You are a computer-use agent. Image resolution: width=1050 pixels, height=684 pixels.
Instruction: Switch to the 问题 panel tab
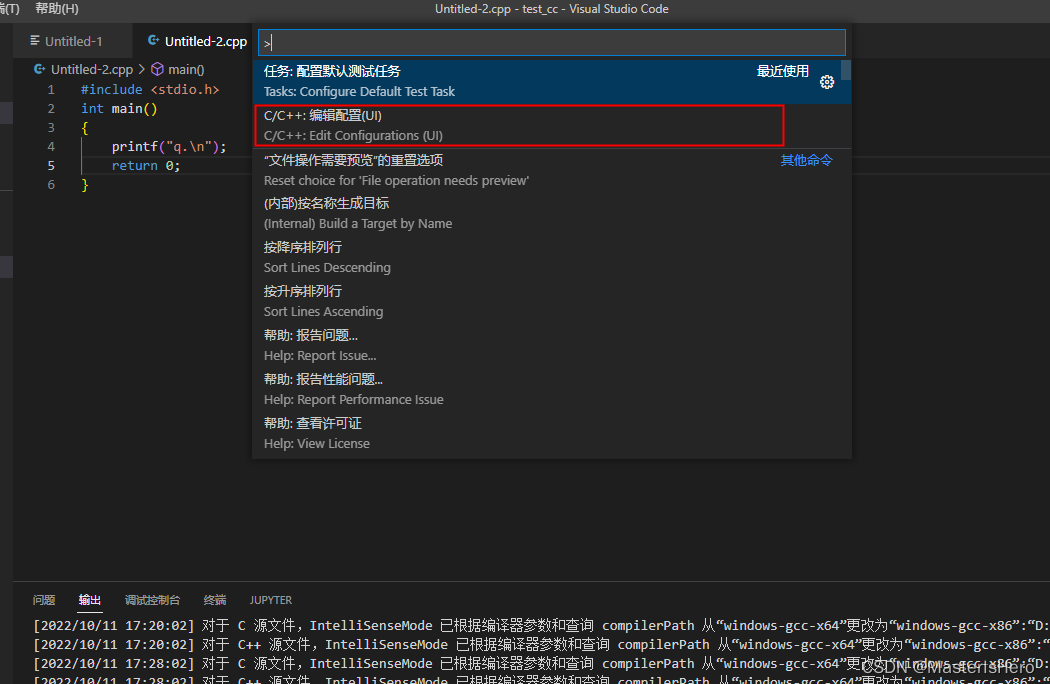[x=43, y=599]
